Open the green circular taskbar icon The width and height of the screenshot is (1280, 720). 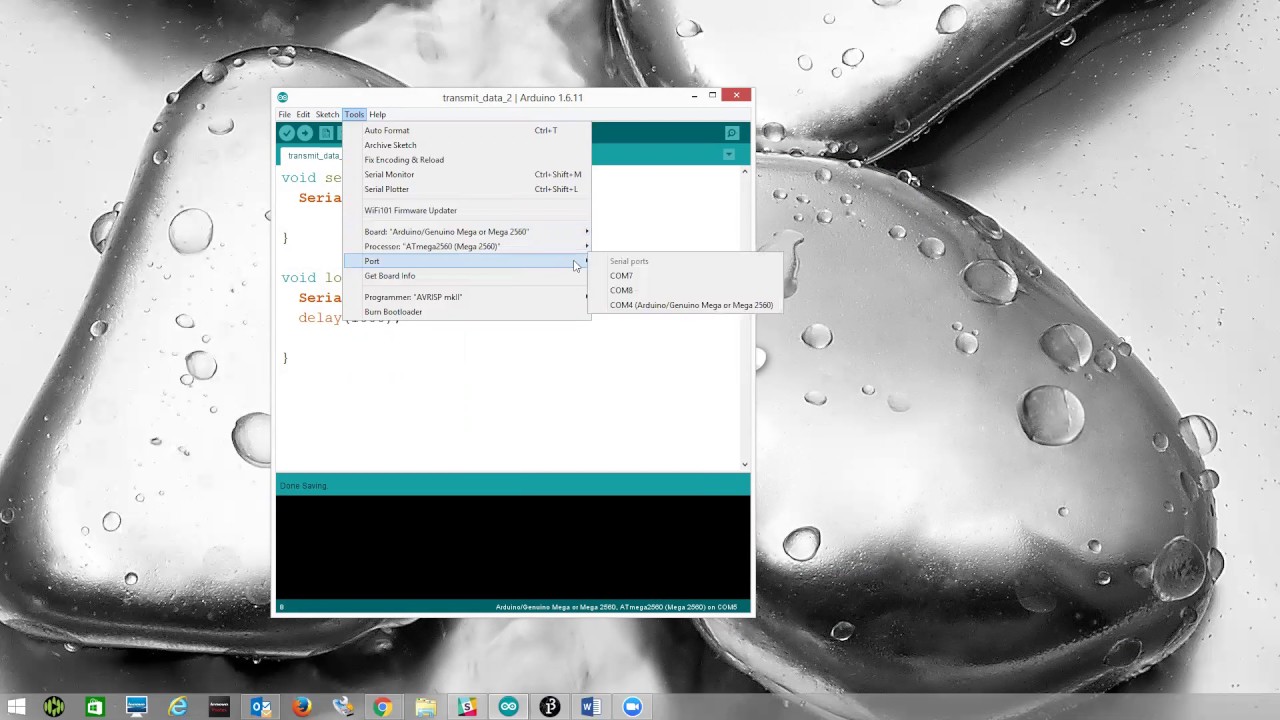click(x=54, y=707)
